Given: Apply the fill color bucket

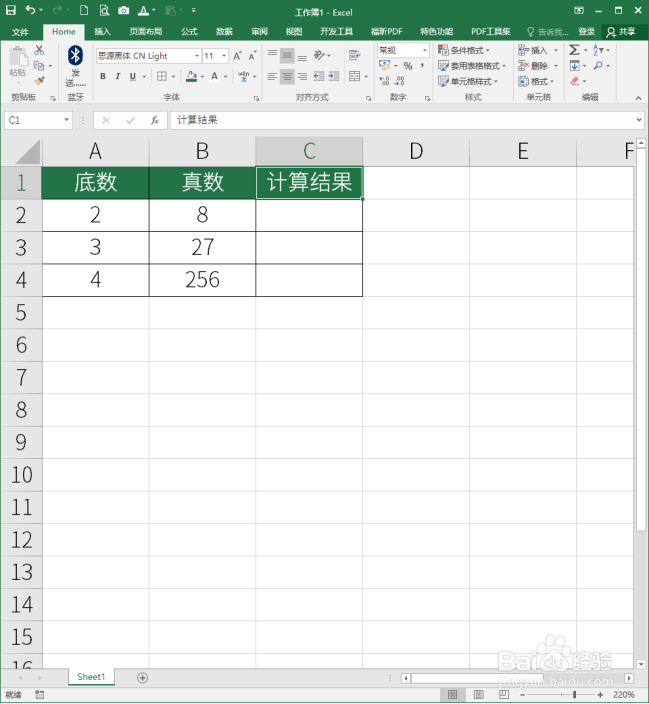Looking at the screenshot, I should click(191, 76).
